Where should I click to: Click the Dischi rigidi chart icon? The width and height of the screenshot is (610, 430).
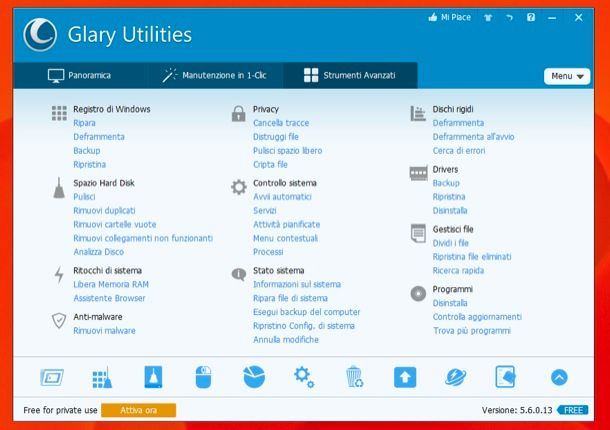pos(418,113)
